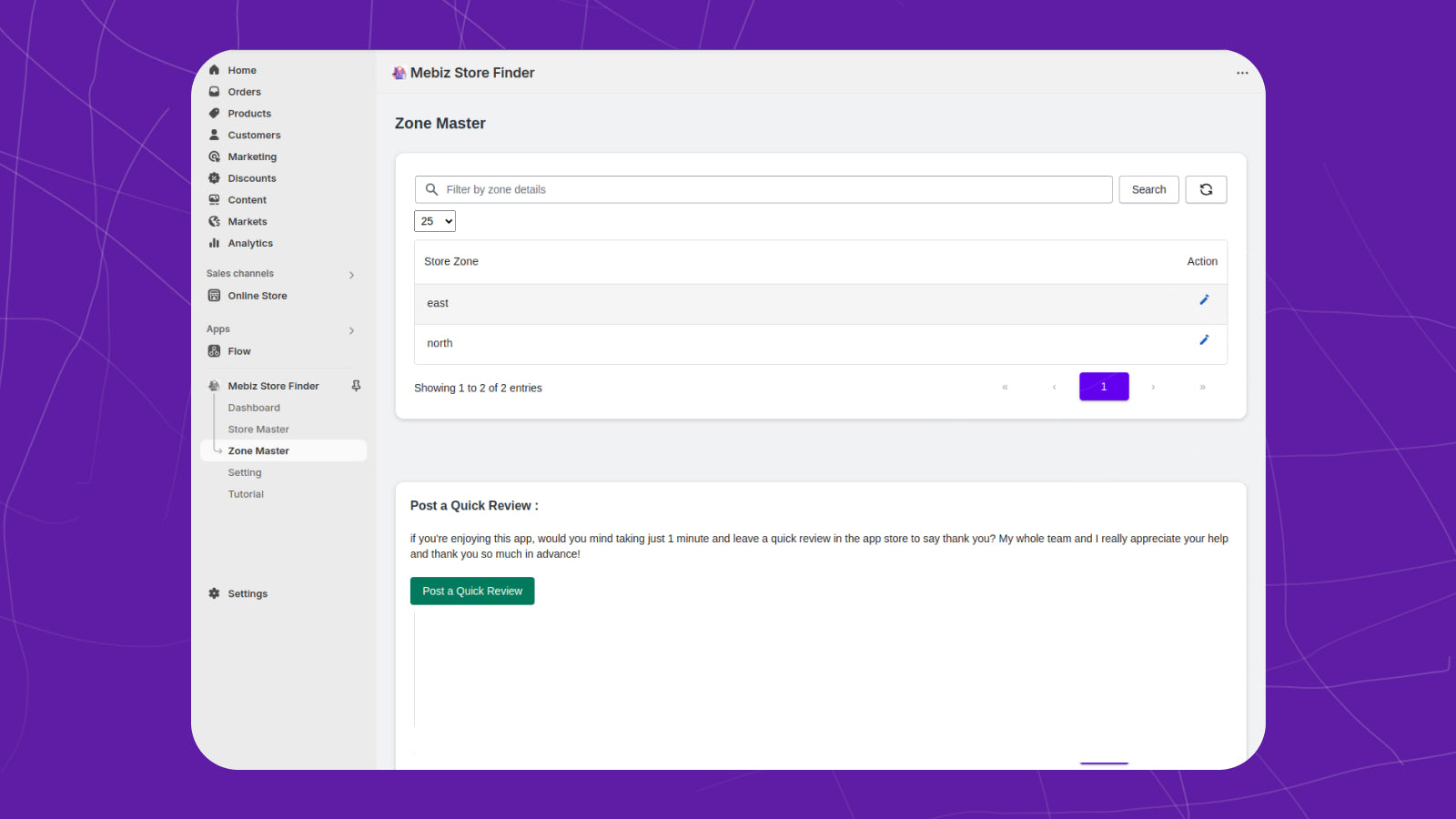This screenshot has height=819, width=1456.
Task: Click the Action column header
Action: click(x=1202, y=261)
